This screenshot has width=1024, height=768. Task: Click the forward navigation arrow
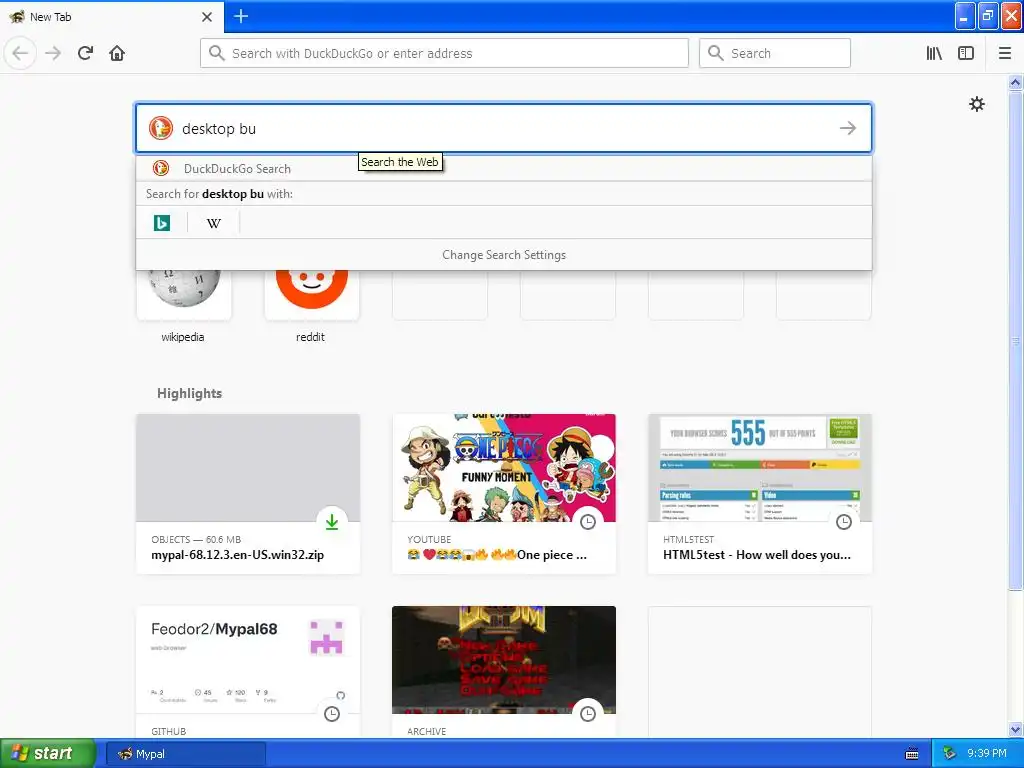click(x=54, y=54)
